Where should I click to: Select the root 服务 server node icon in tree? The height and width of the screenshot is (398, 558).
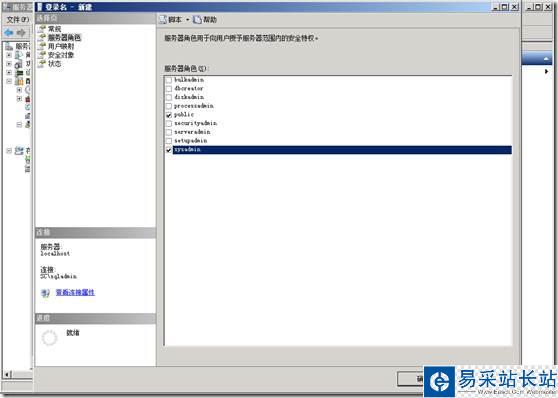(9, 46)
